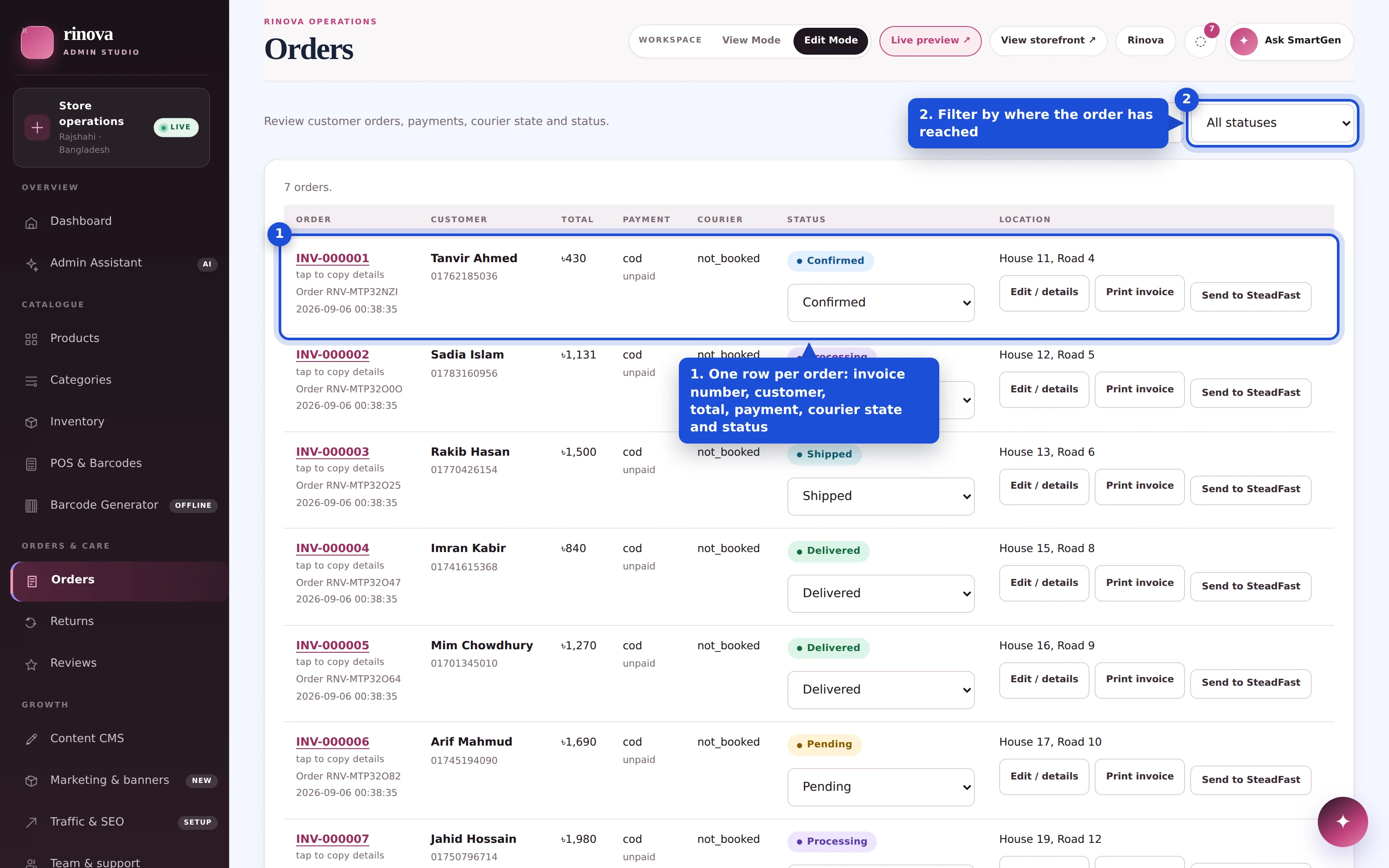Screen dimensions: 1389x868
Task: Open notifications with 7 badge
Action: tap(1200, 41)
